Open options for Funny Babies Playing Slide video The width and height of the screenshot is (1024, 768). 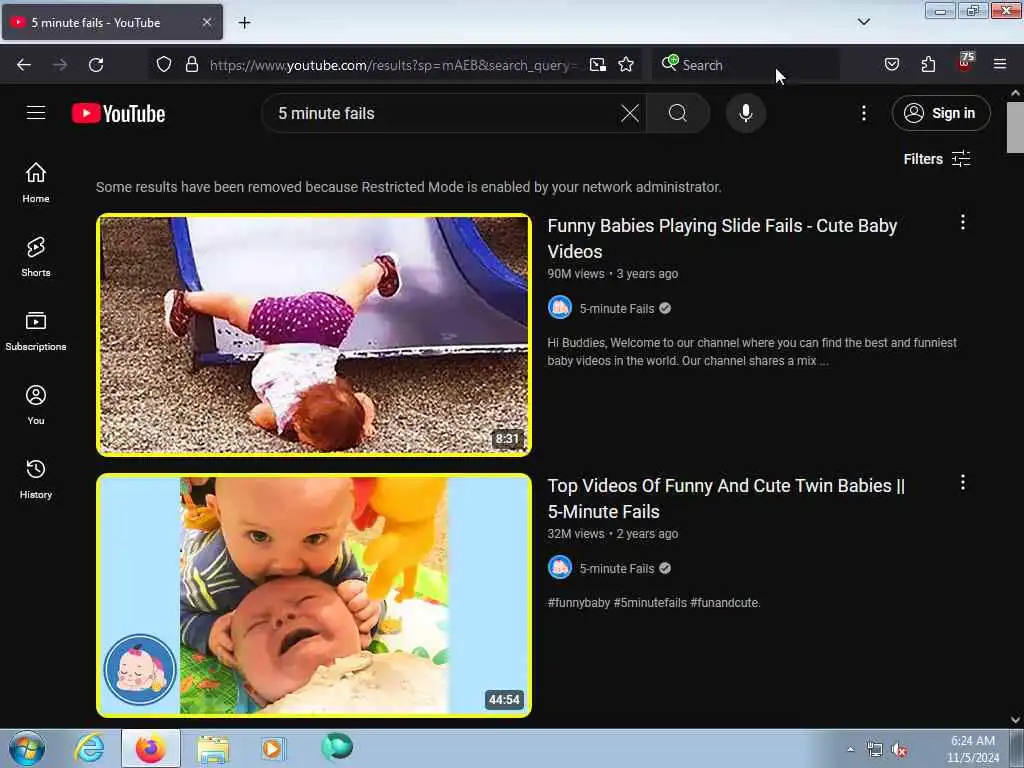(x=963, y=222)
